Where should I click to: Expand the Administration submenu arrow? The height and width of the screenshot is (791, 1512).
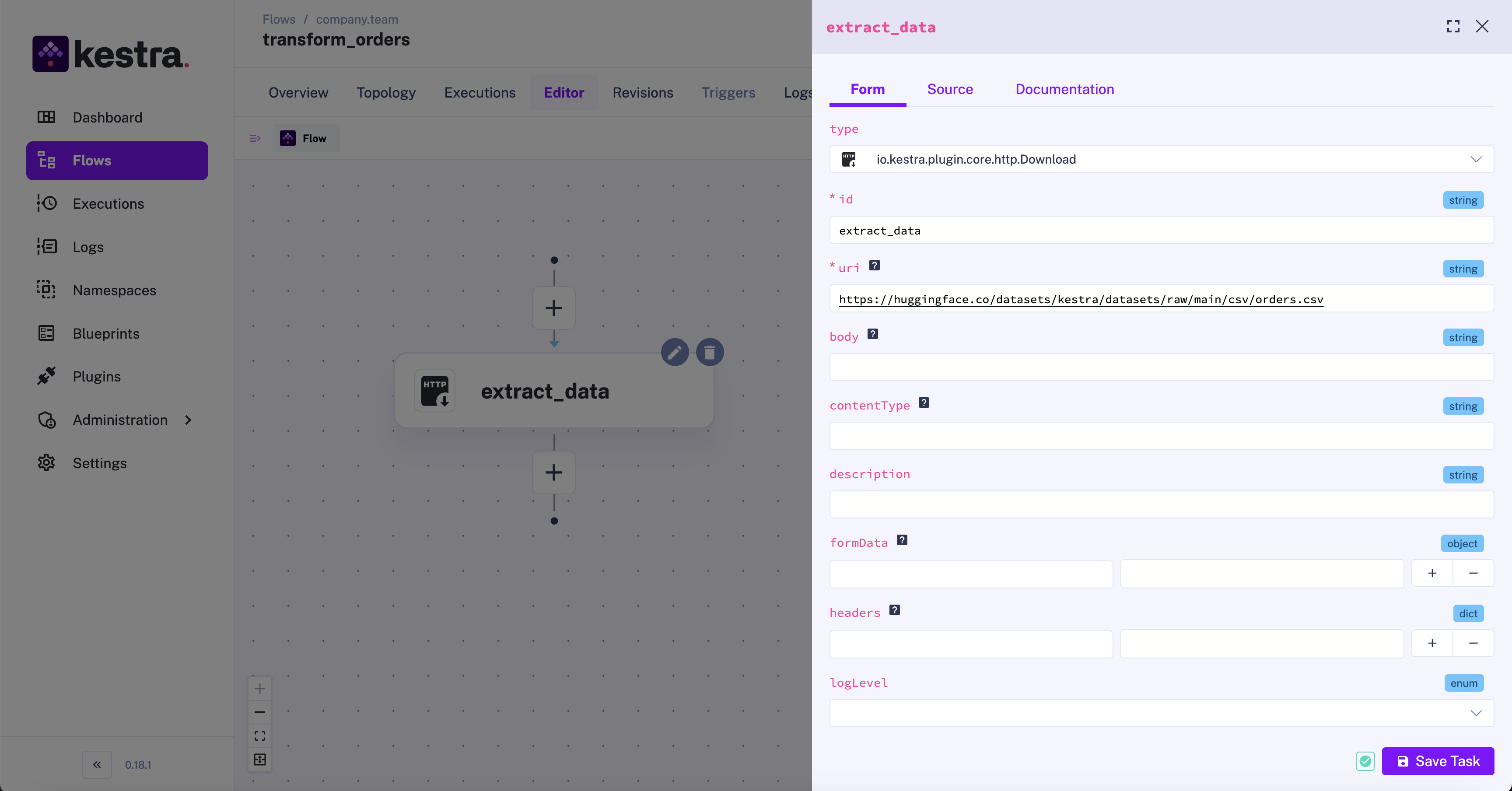coord(188,420)
